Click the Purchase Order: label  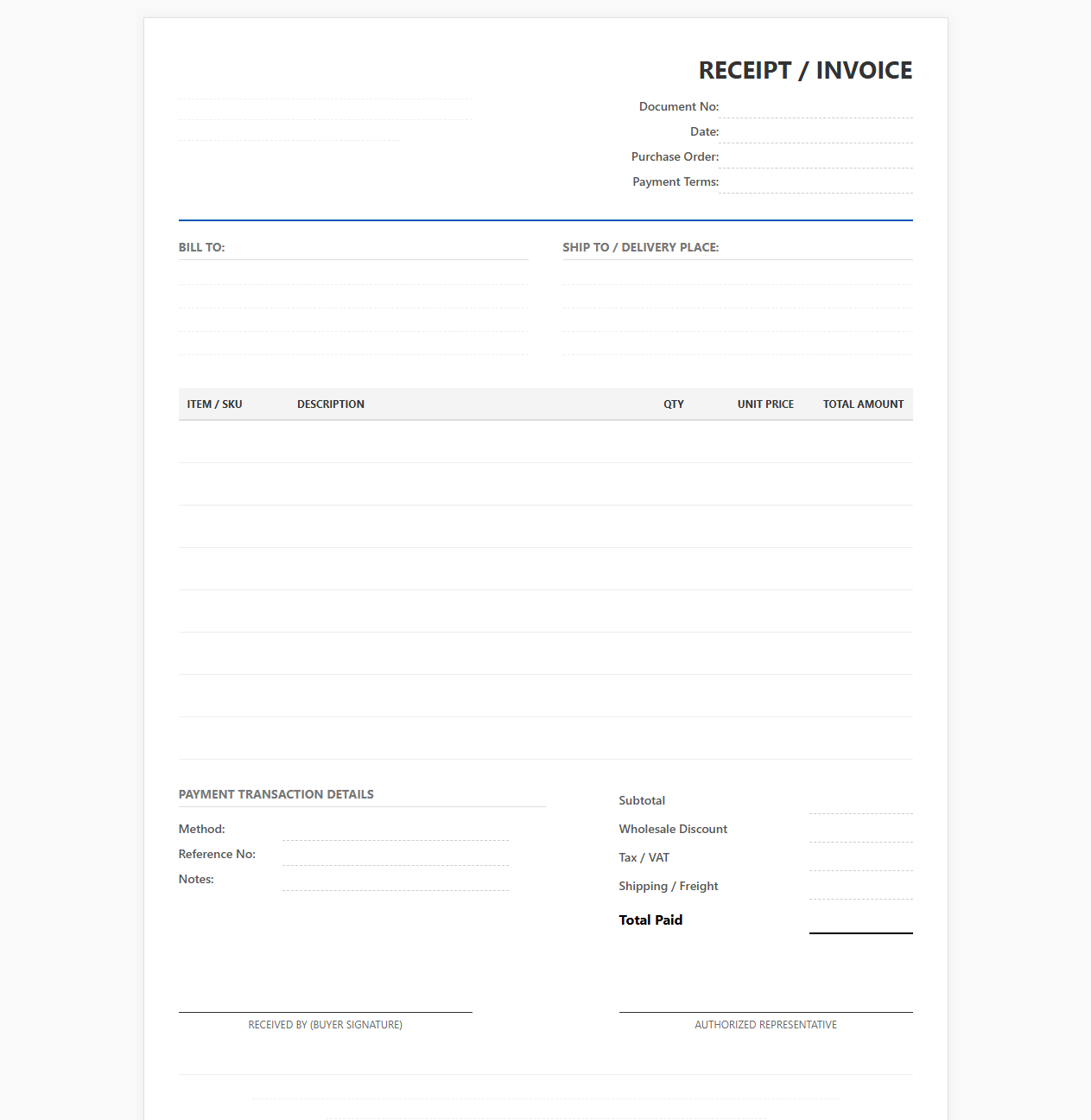point(675,157)
